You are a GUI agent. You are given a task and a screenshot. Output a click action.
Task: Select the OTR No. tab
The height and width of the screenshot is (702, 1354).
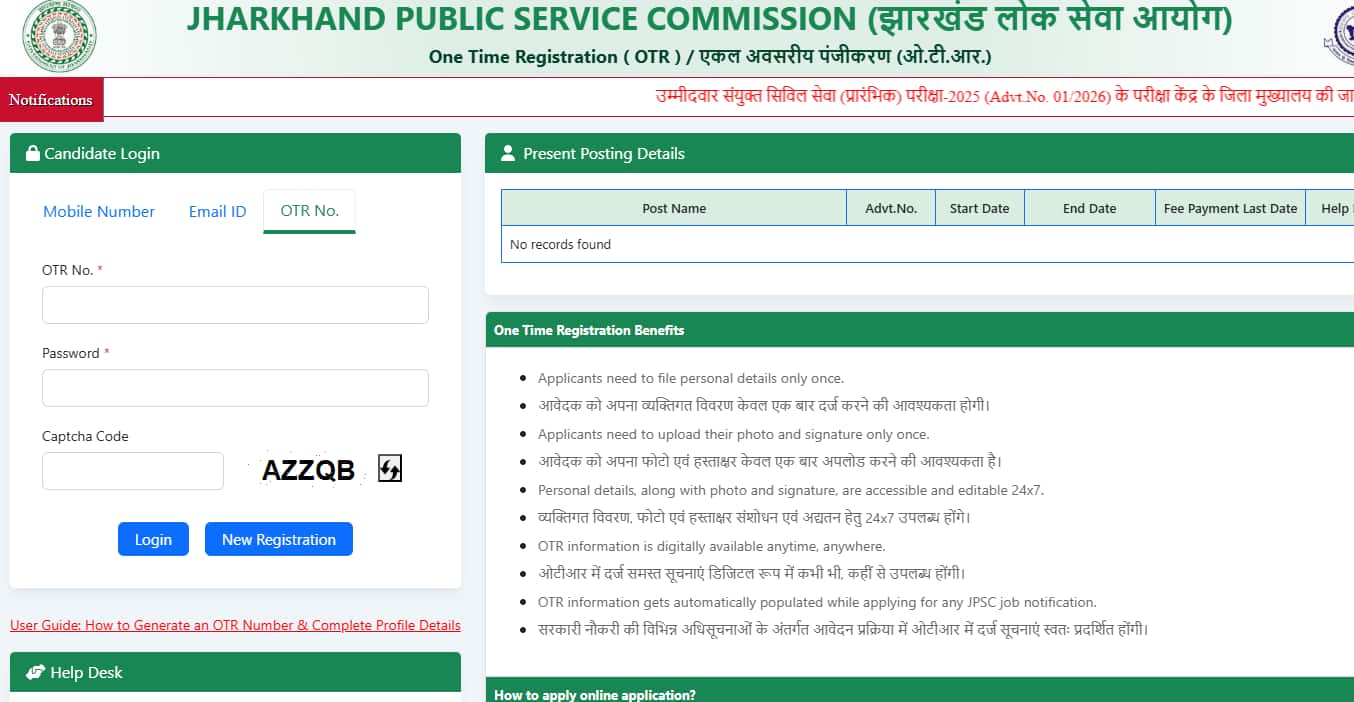coord(310,211)
